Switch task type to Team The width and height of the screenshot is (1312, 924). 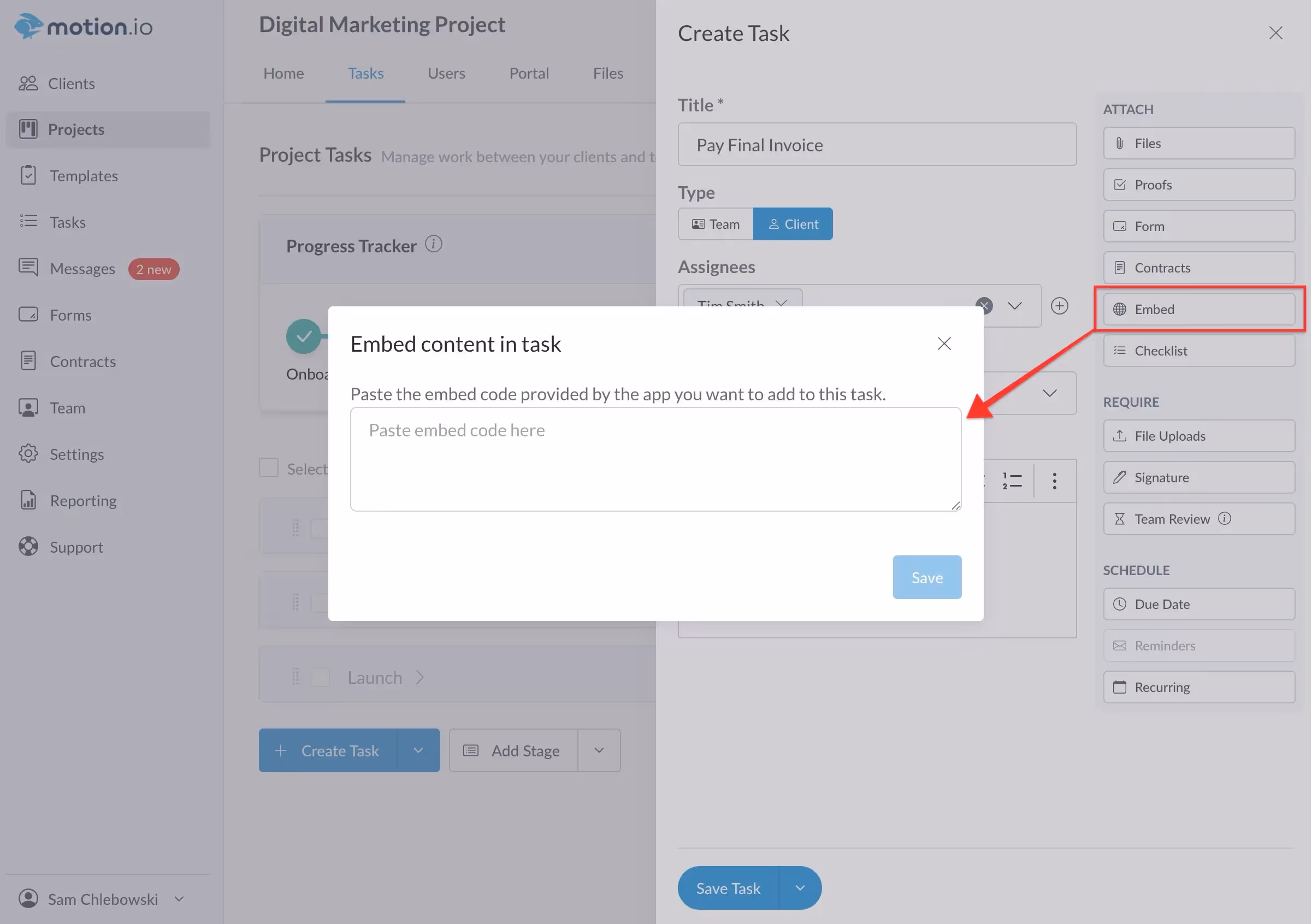[x=716, y=224]
